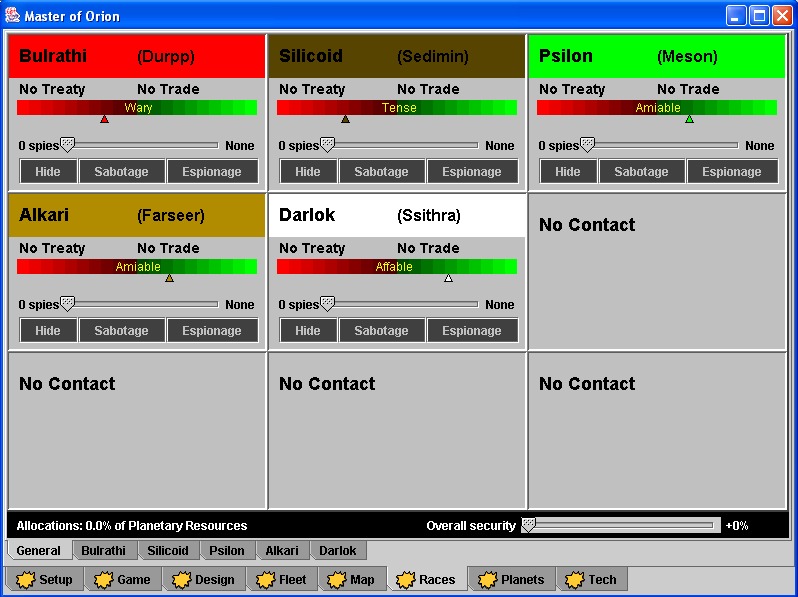Click the star icon on the Planets tab
The image size is (798, 597).
[487, 579]
